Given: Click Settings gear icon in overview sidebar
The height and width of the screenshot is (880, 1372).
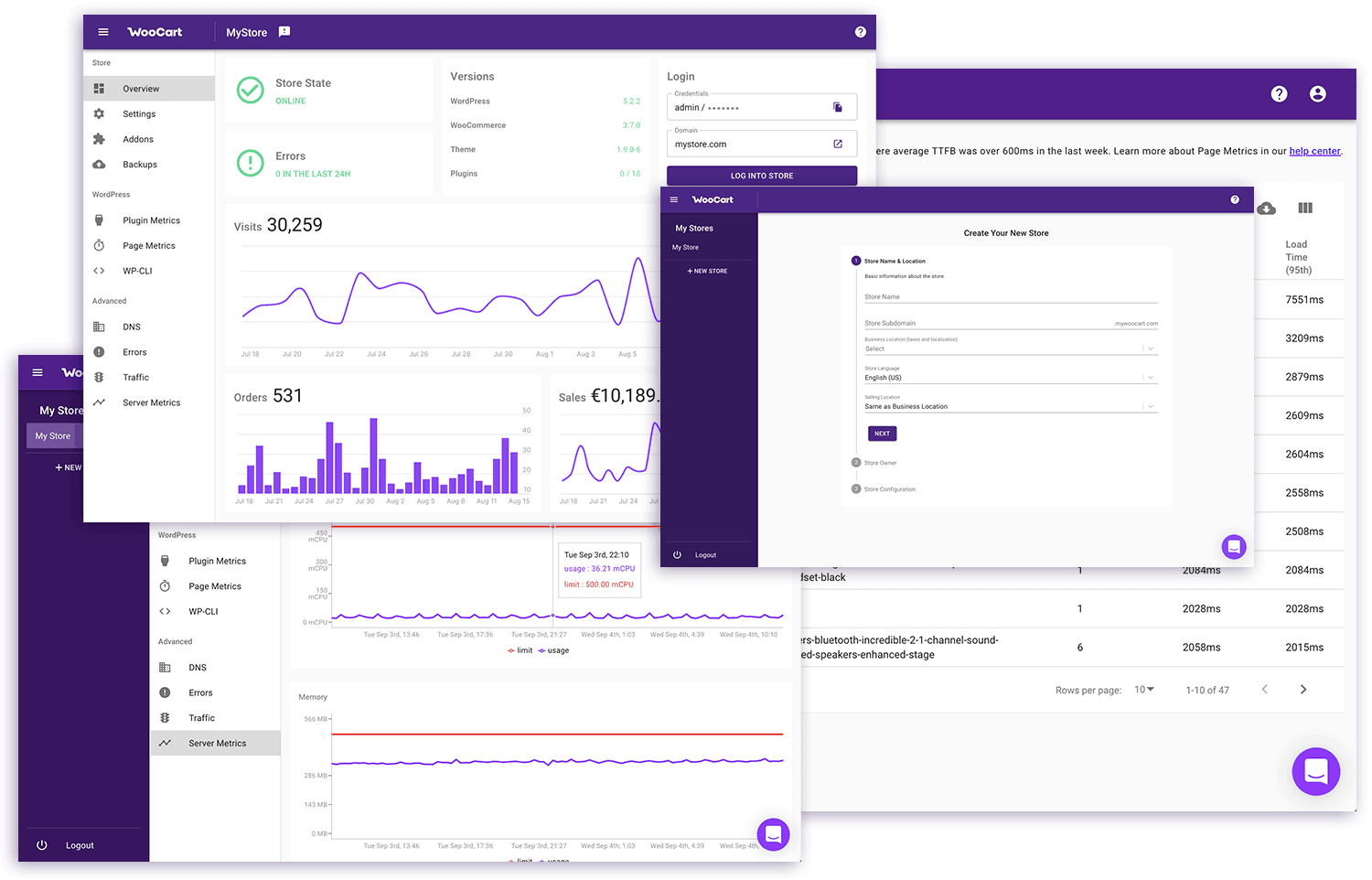Looking at the screenshot, I should click(99, 114).
